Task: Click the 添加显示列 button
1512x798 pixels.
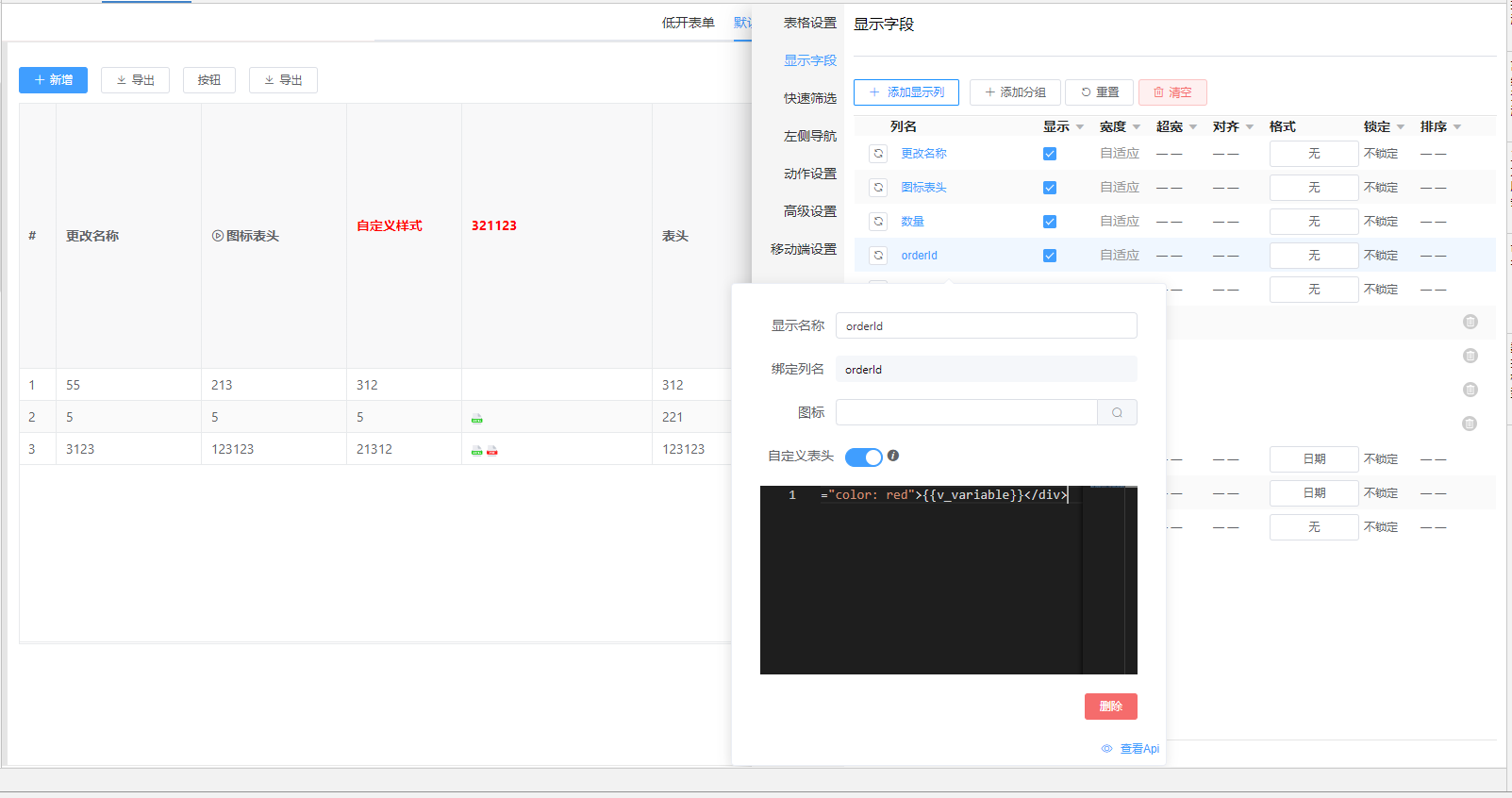Action: pos(906,92)
